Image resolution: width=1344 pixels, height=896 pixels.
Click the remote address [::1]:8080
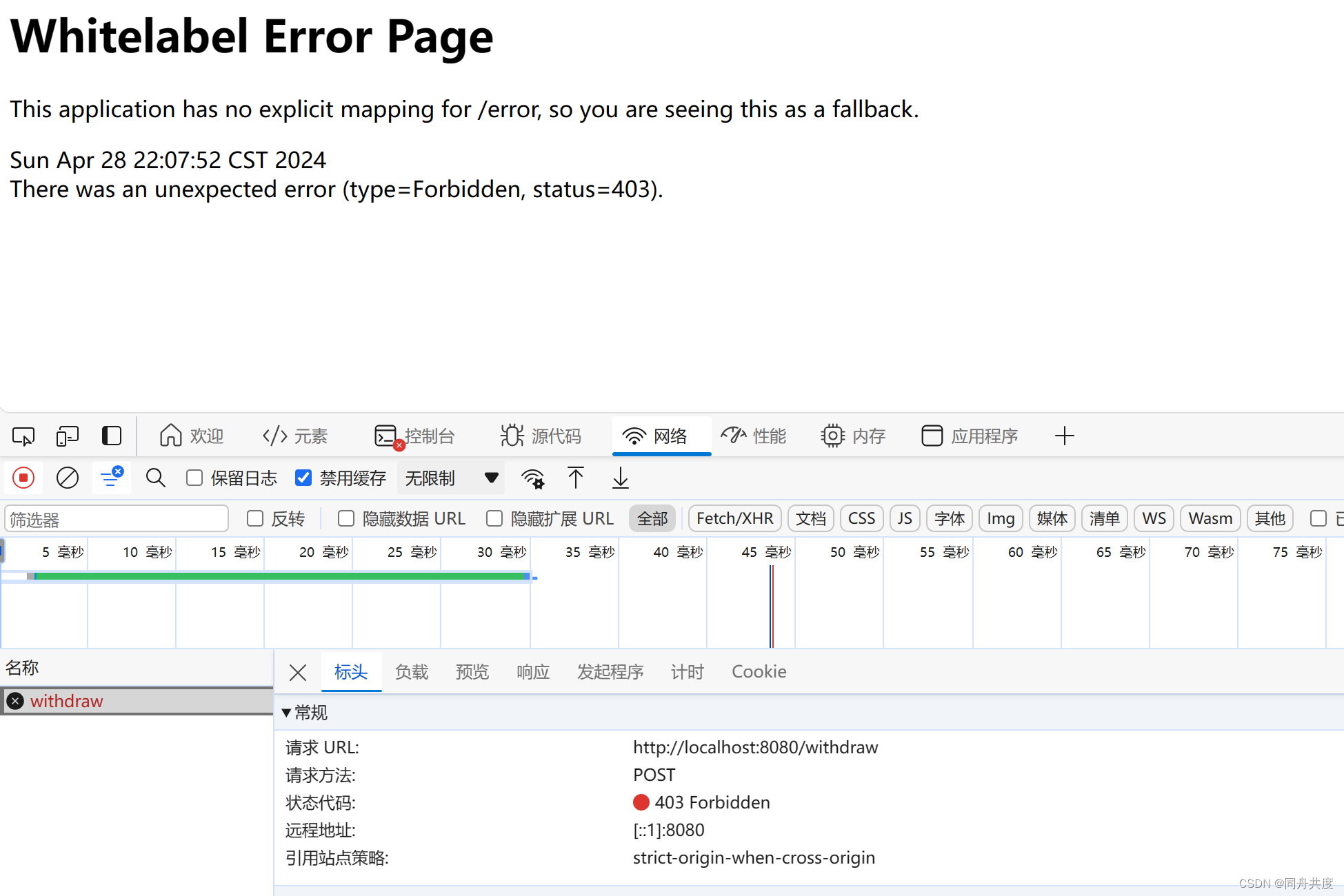669,830
